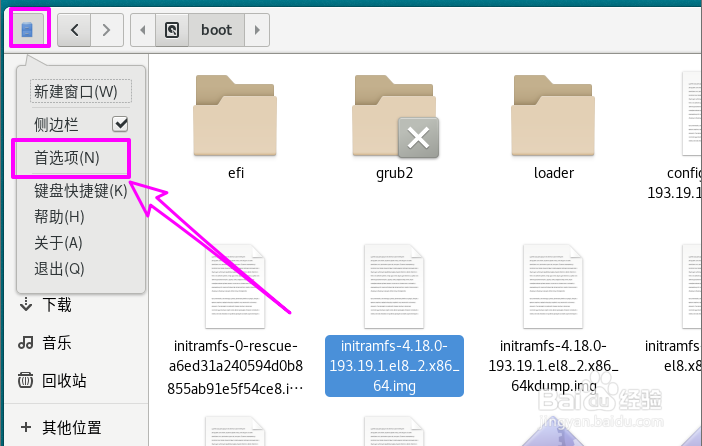Select the config file icon at right edge
This screenshot has height=446, width=702.
[x=692, y=114]
